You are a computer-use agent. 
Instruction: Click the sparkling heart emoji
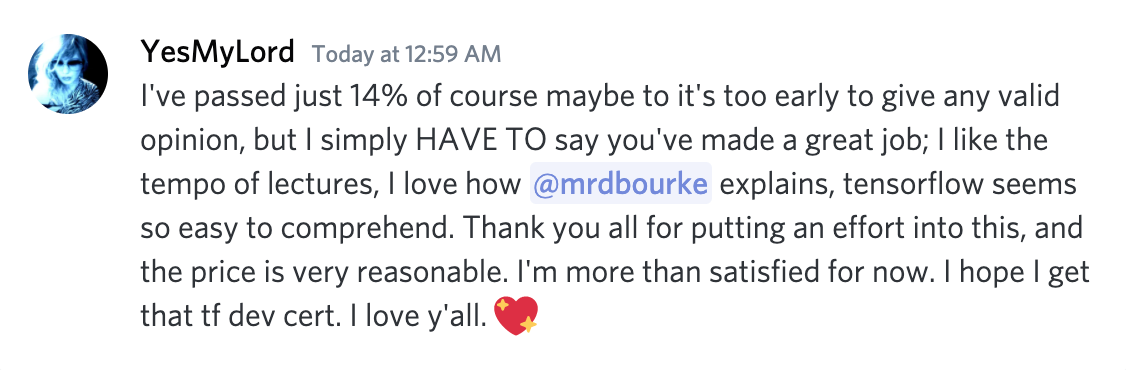(x=516, y=315)
